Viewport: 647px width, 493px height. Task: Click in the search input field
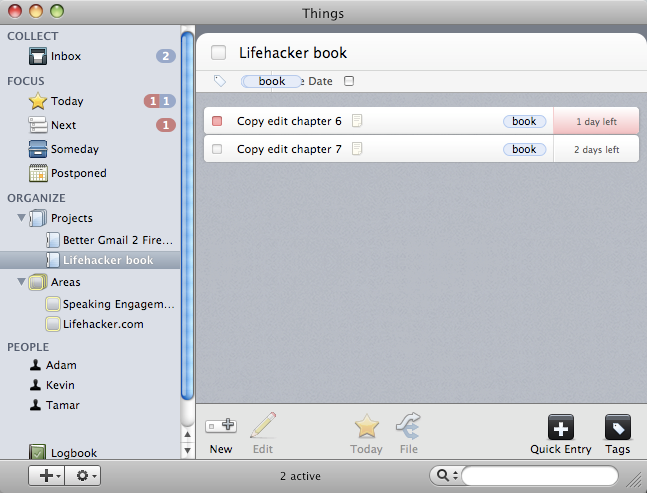point(540,475)
